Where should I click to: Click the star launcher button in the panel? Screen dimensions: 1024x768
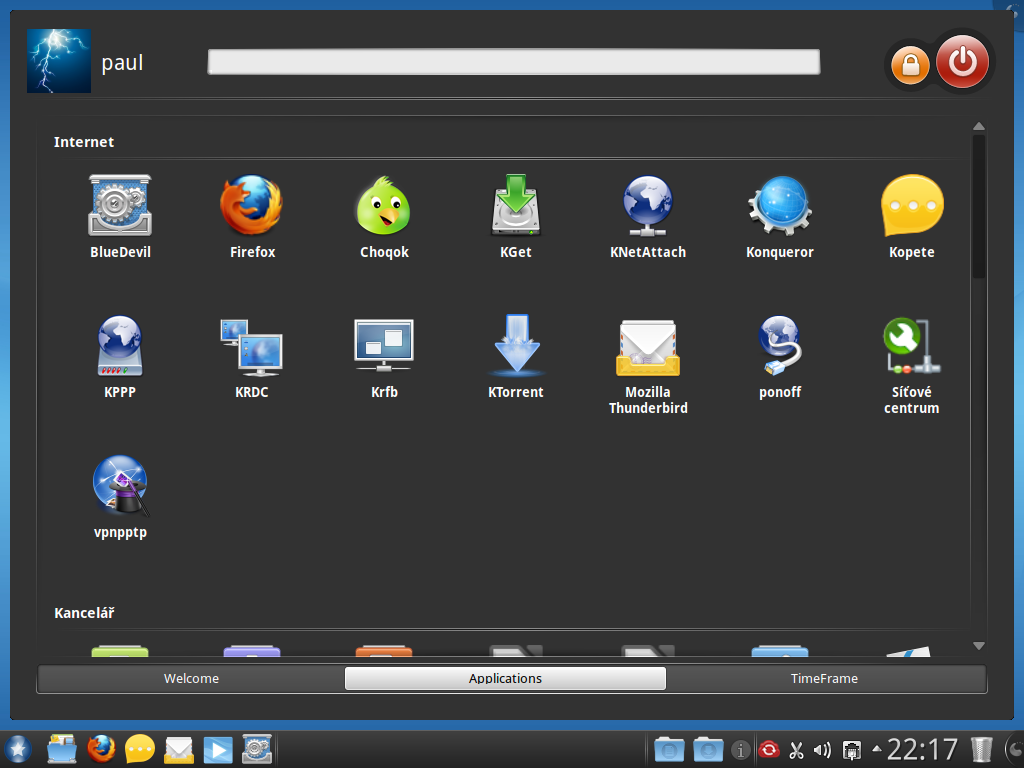tap(17, 748)
